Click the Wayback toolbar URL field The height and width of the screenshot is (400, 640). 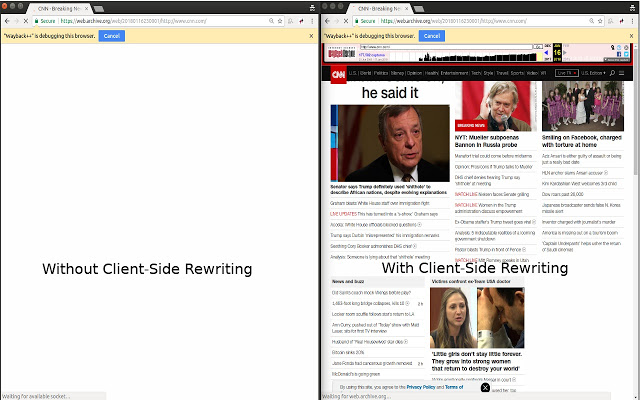[x=446, y=47]
